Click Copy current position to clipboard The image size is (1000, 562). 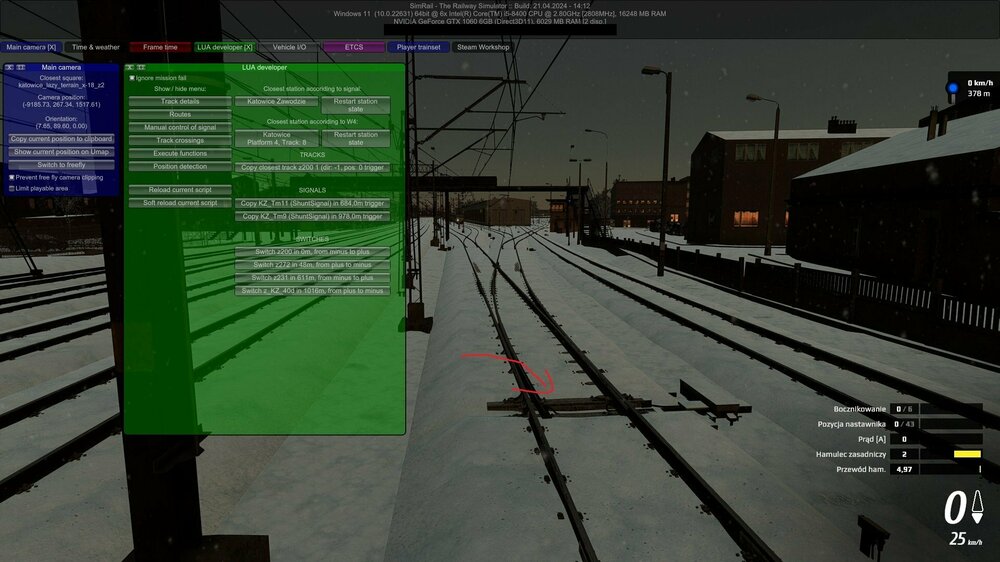(x=61, y=138)
